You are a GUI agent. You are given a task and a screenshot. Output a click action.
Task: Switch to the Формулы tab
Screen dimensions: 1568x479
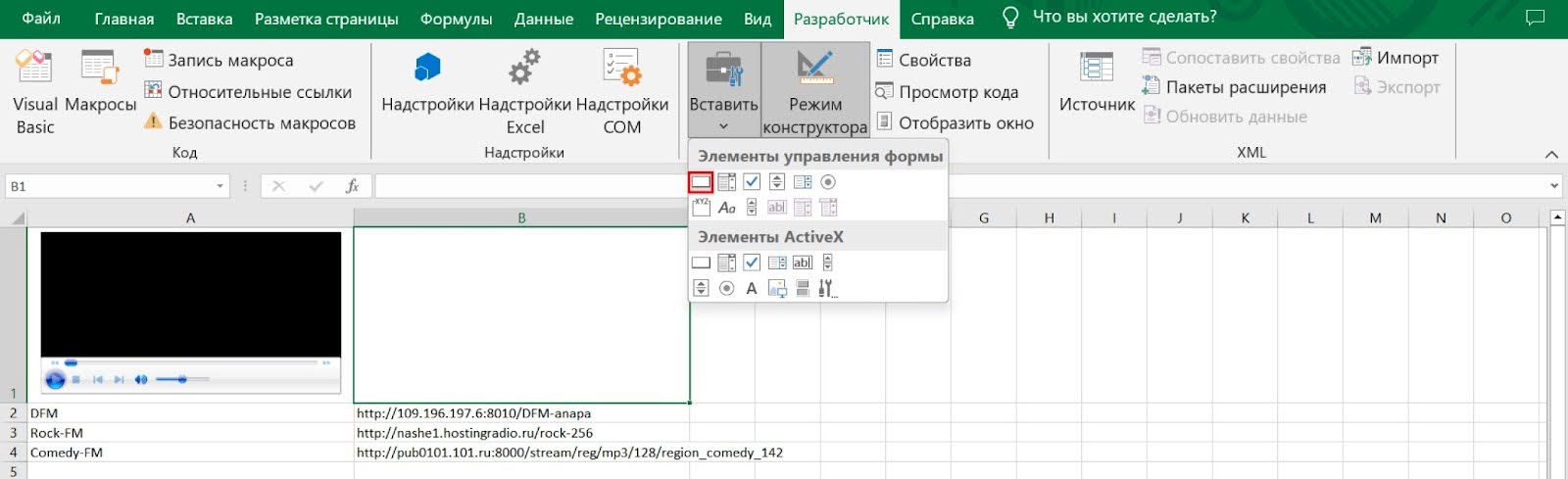coord(456,19)
